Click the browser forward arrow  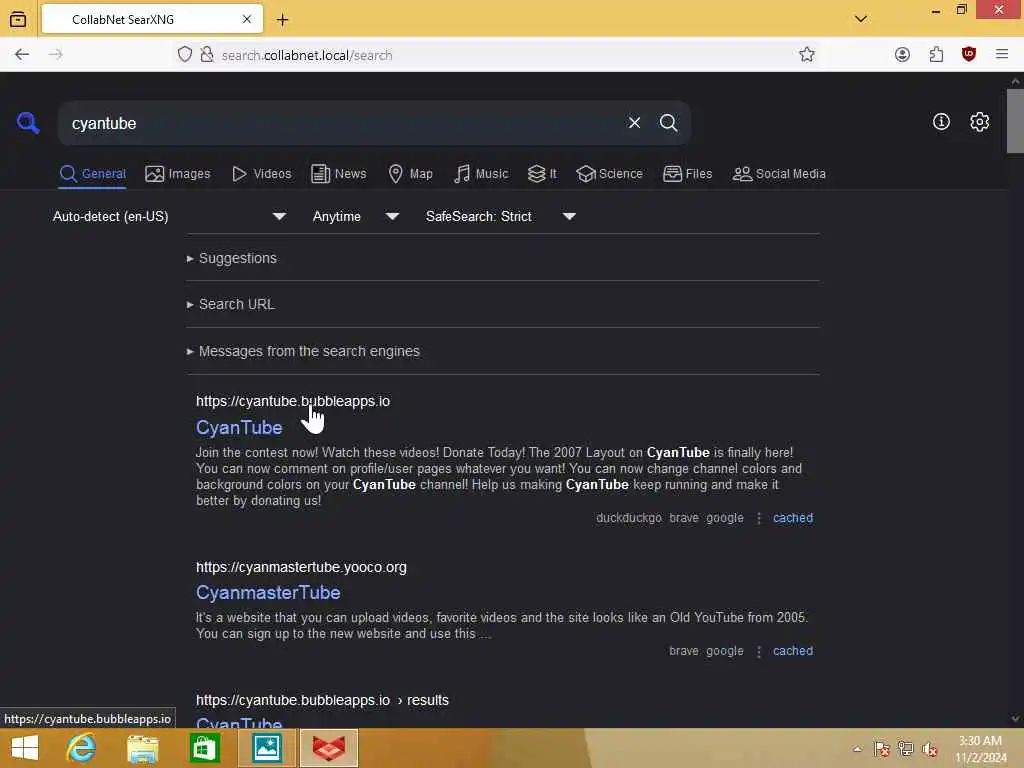pos(56,55)
